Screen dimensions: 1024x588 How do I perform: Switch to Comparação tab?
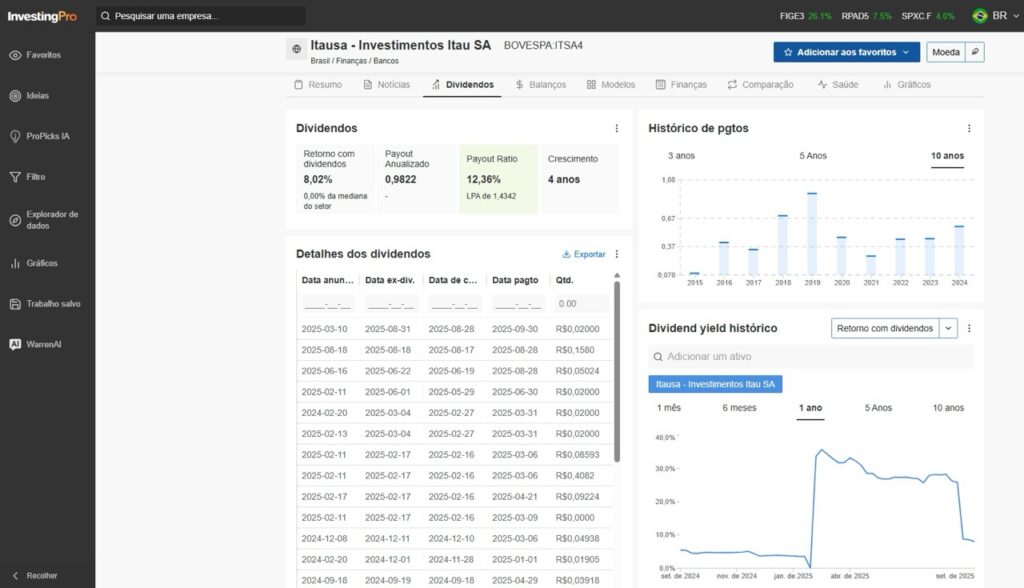pos(760,85)
